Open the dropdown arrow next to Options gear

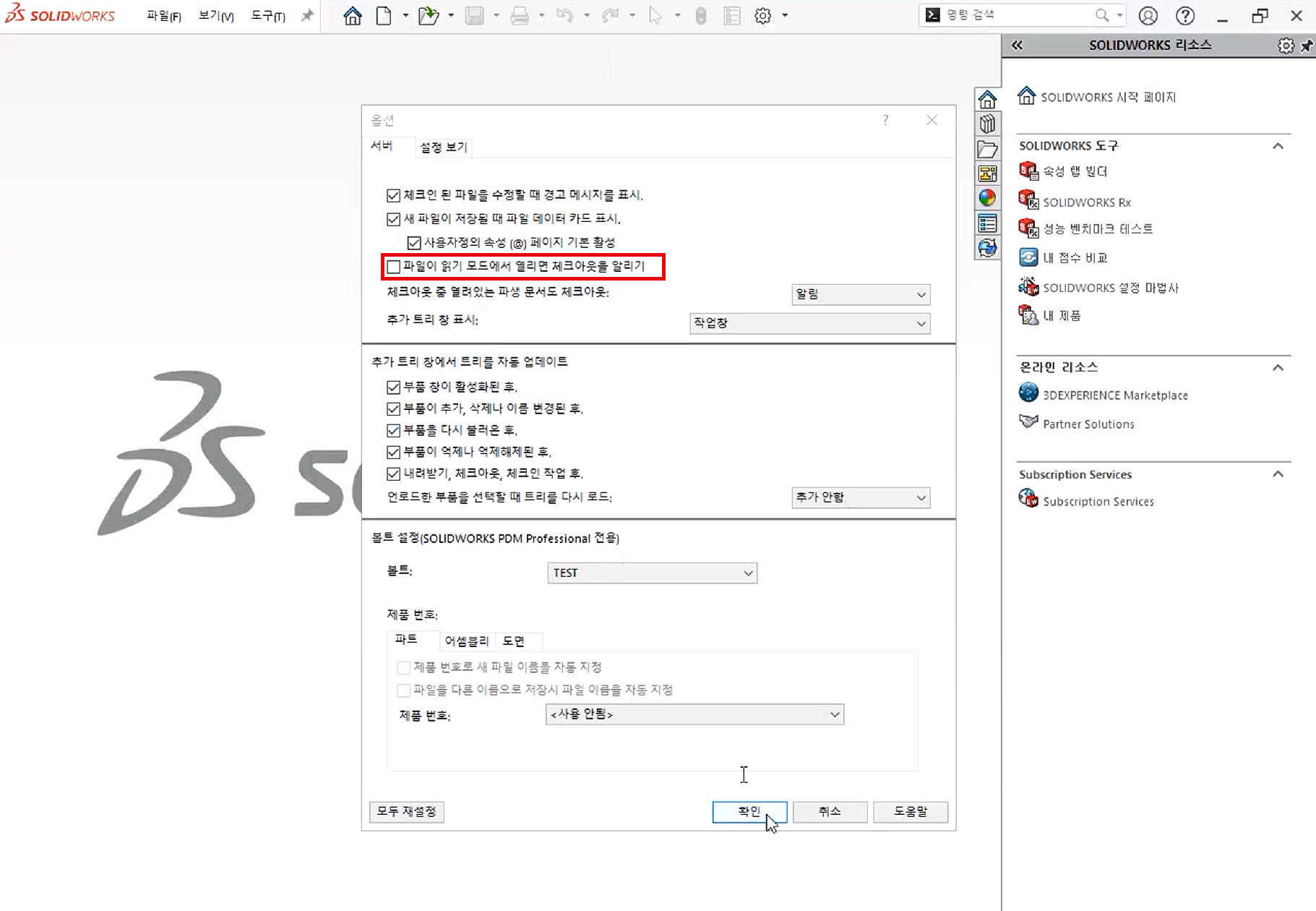pos(785,16)
